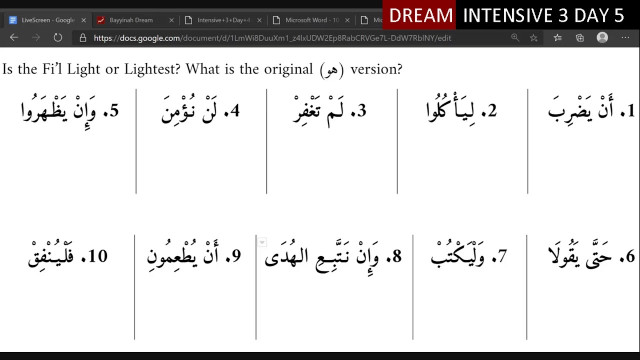Open the Favorites list icon
This screenshot has height=360, width=640.
[558, 38]
